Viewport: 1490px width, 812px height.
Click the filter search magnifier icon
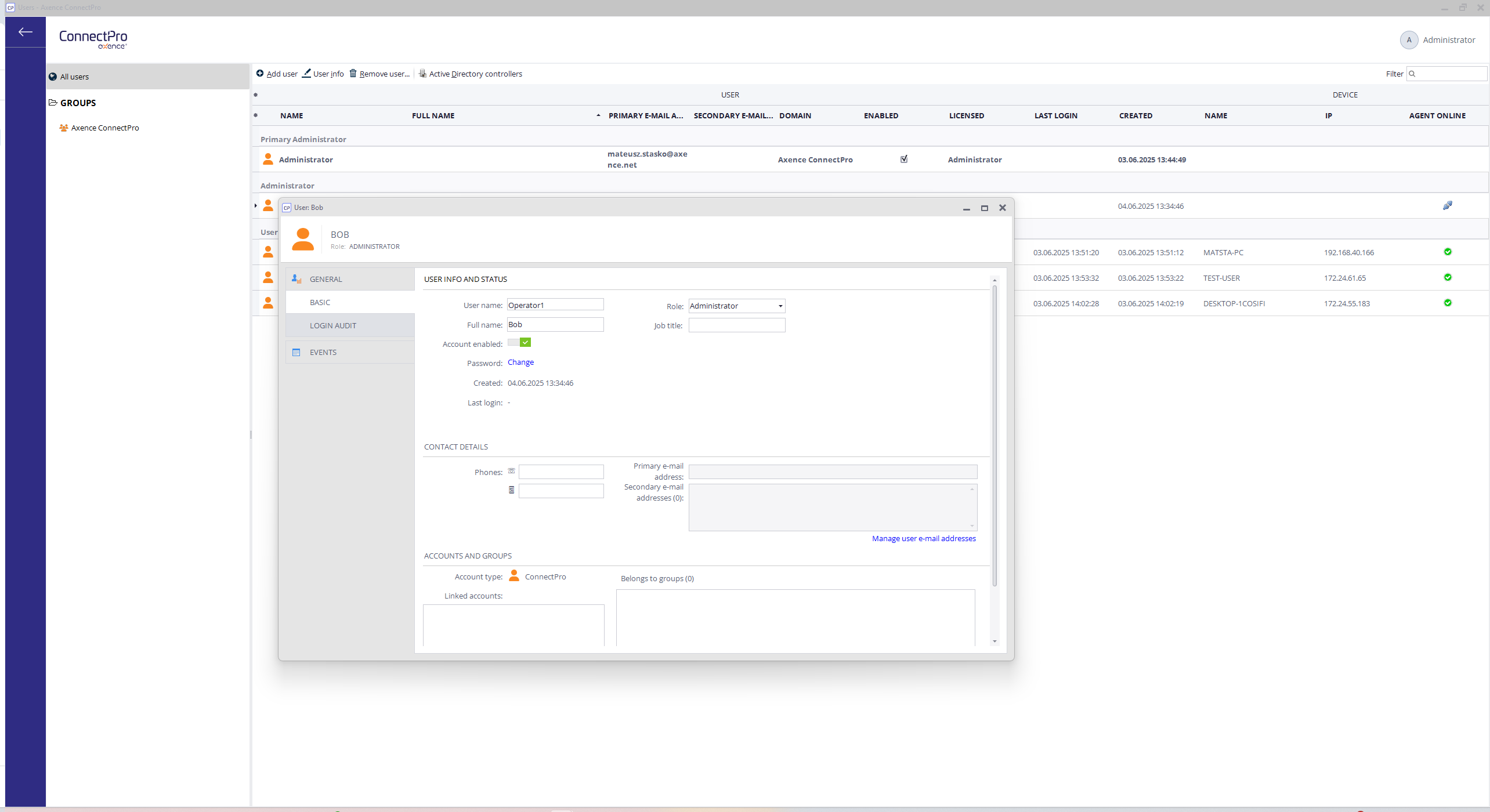point(1412,74)
